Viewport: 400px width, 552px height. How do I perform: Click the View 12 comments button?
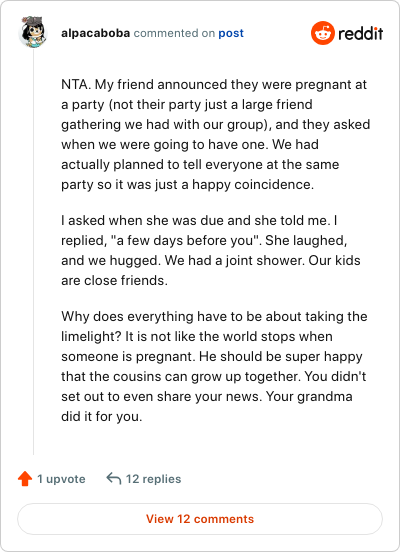point(200,519)
